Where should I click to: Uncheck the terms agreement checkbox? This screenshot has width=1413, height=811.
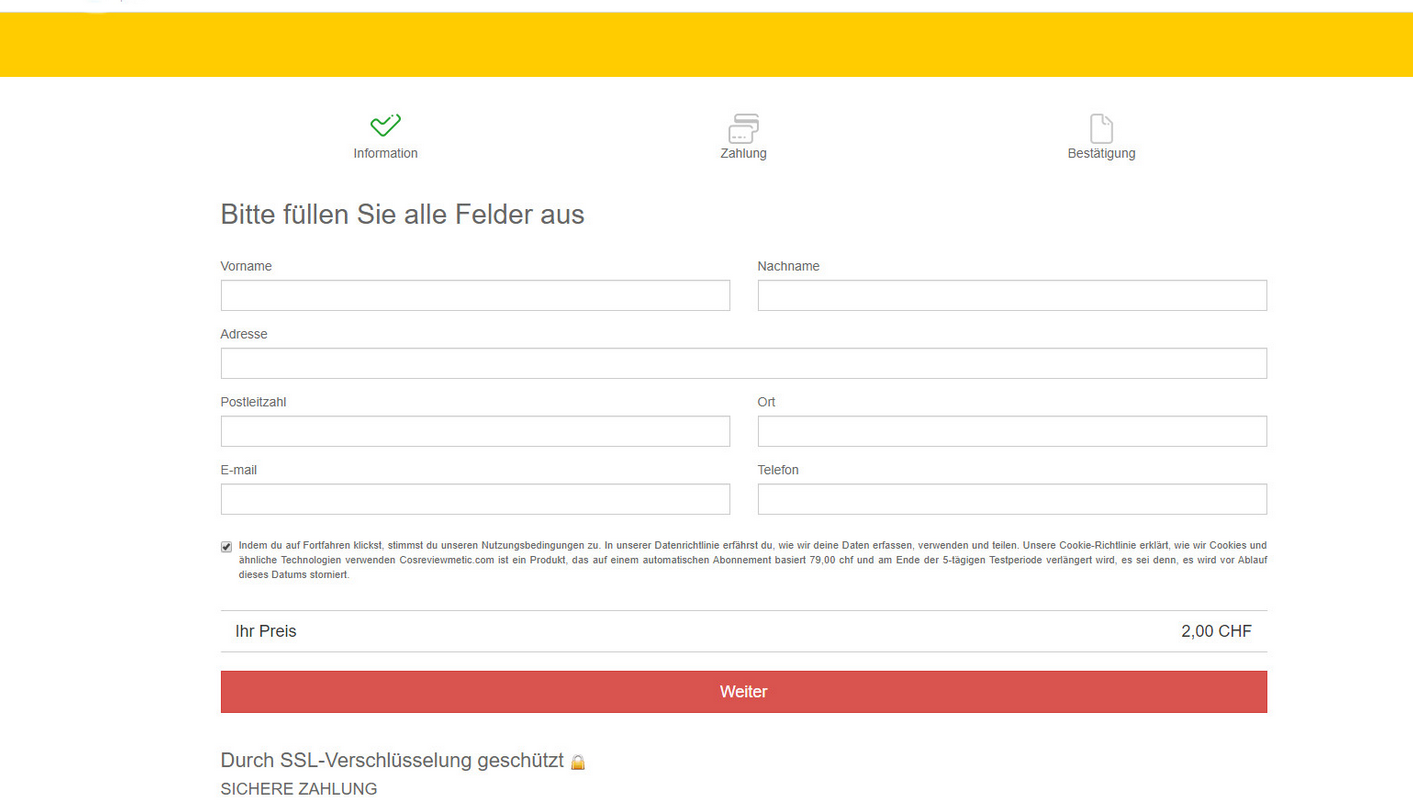[226, 547]
